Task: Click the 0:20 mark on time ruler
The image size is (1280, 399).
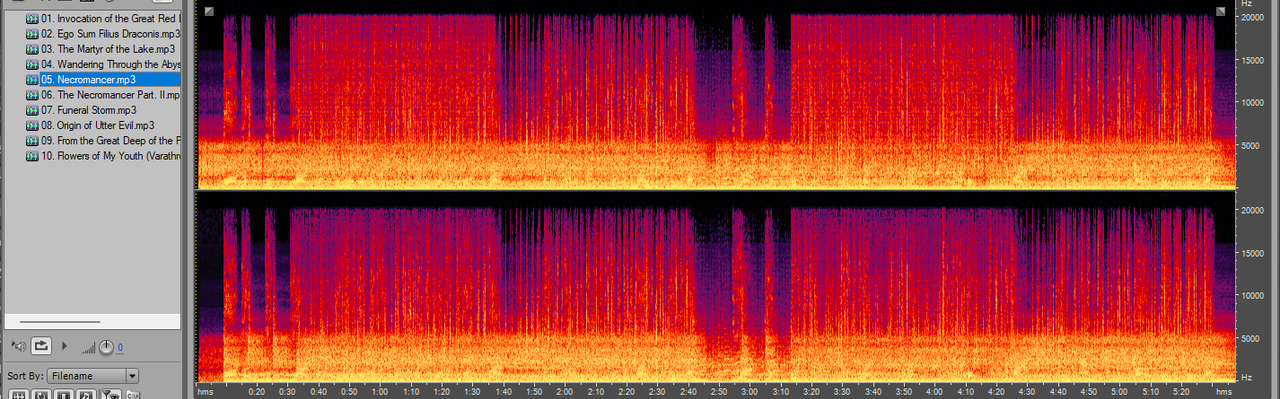Action: [256, 391]
